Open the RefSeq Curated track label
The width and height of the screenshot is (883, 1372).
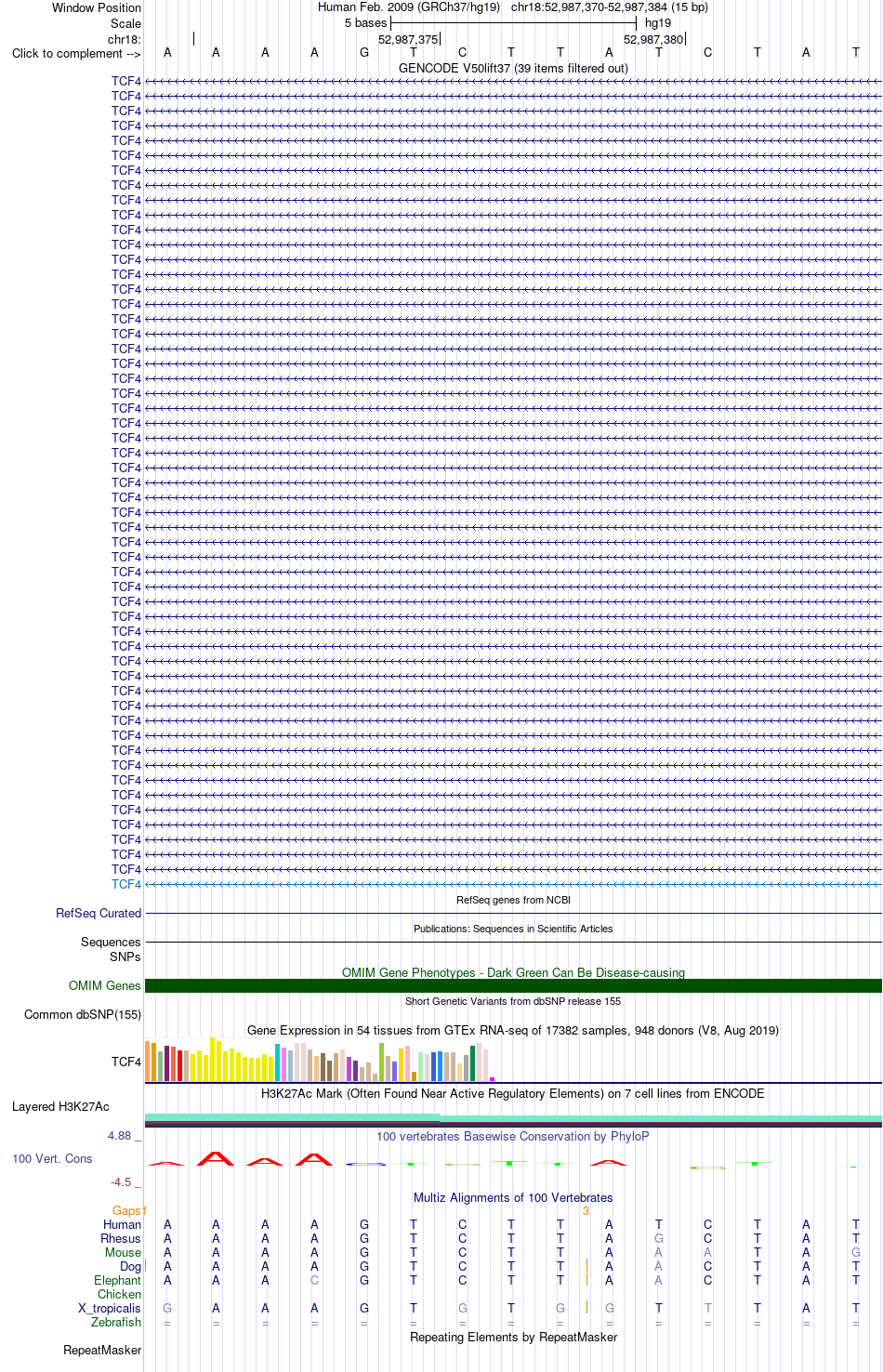tap(99, 913)
